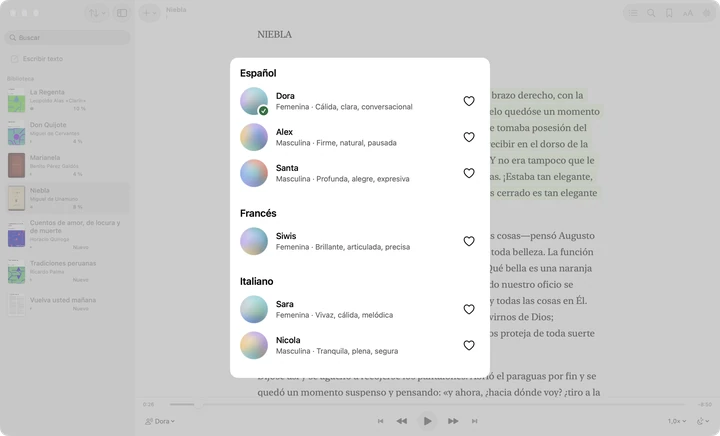Fast-forward the audio playback

[x=453, y=421]
